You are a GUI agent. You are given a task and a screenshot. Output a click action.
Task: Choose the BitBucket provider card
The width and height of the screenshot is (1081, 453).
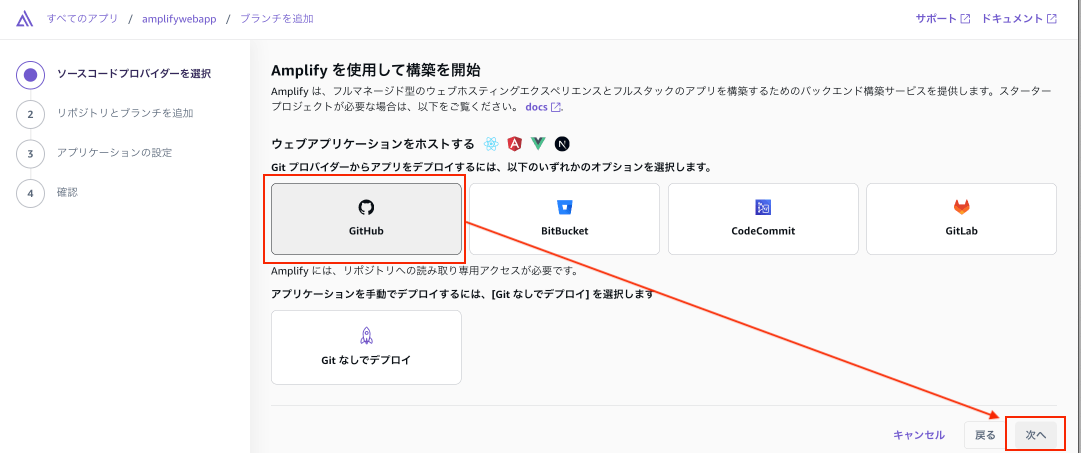click(565, 219)
